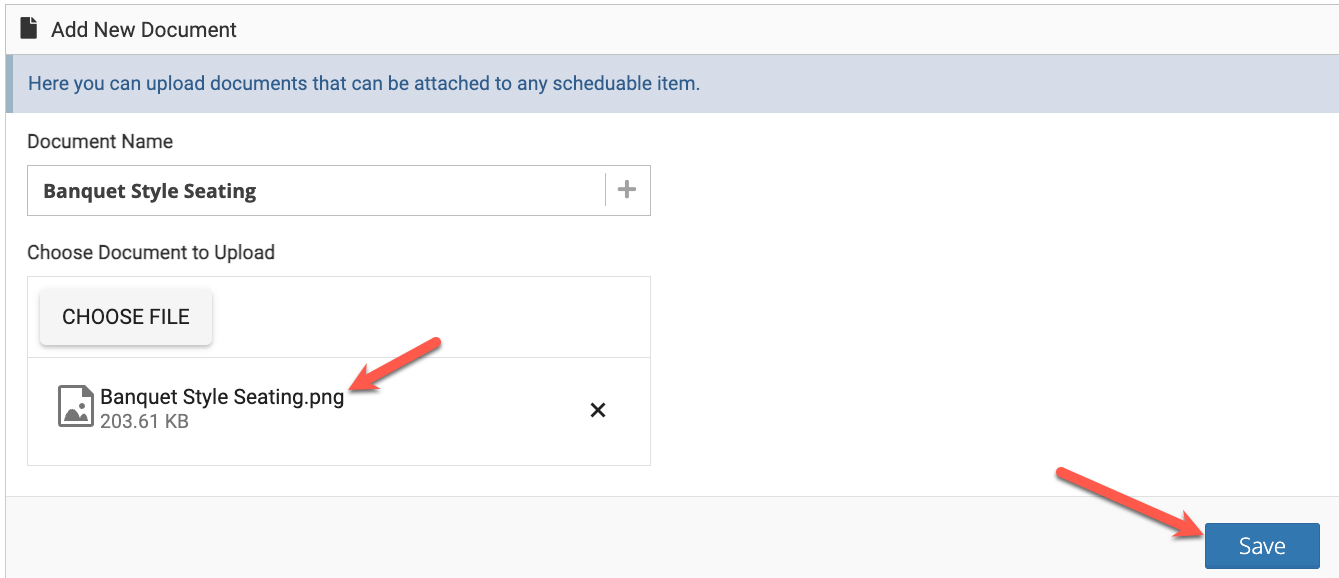Click the plus icon in Document Name field

(x=627, y=190)
